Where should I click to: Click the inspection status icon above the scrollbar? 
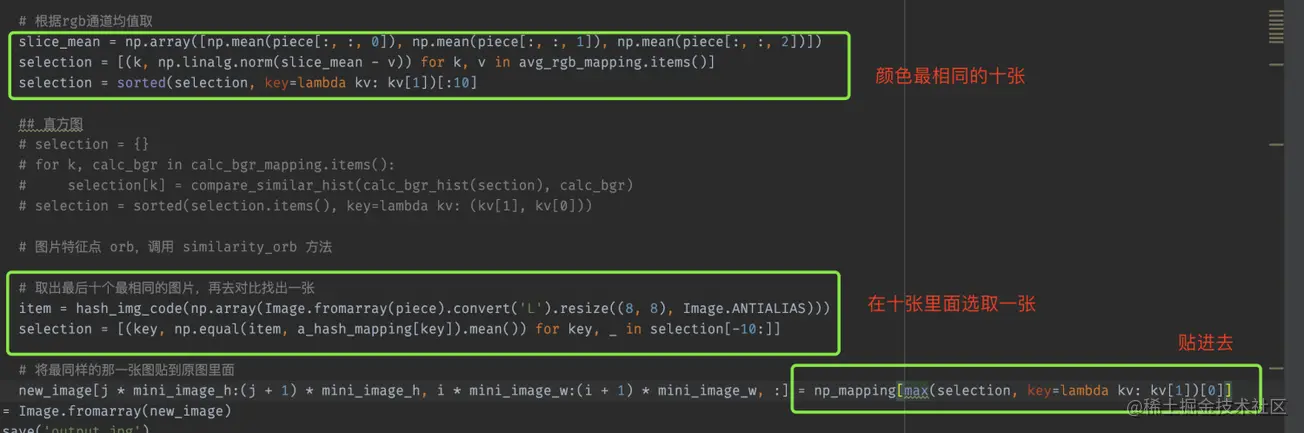(1276, 26)
